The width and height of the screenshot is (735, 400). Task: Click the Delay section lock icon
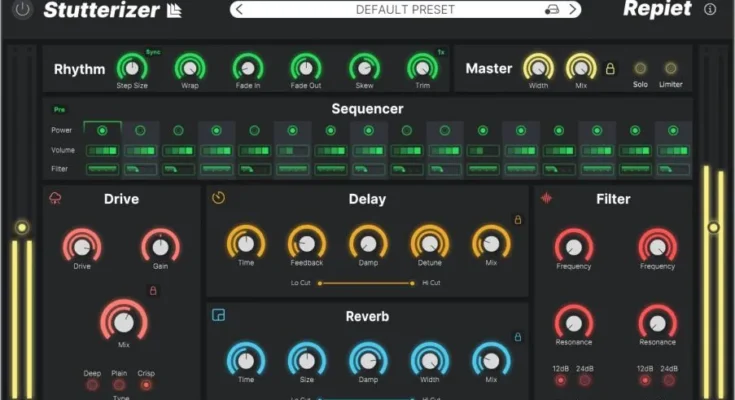[518, 219]
